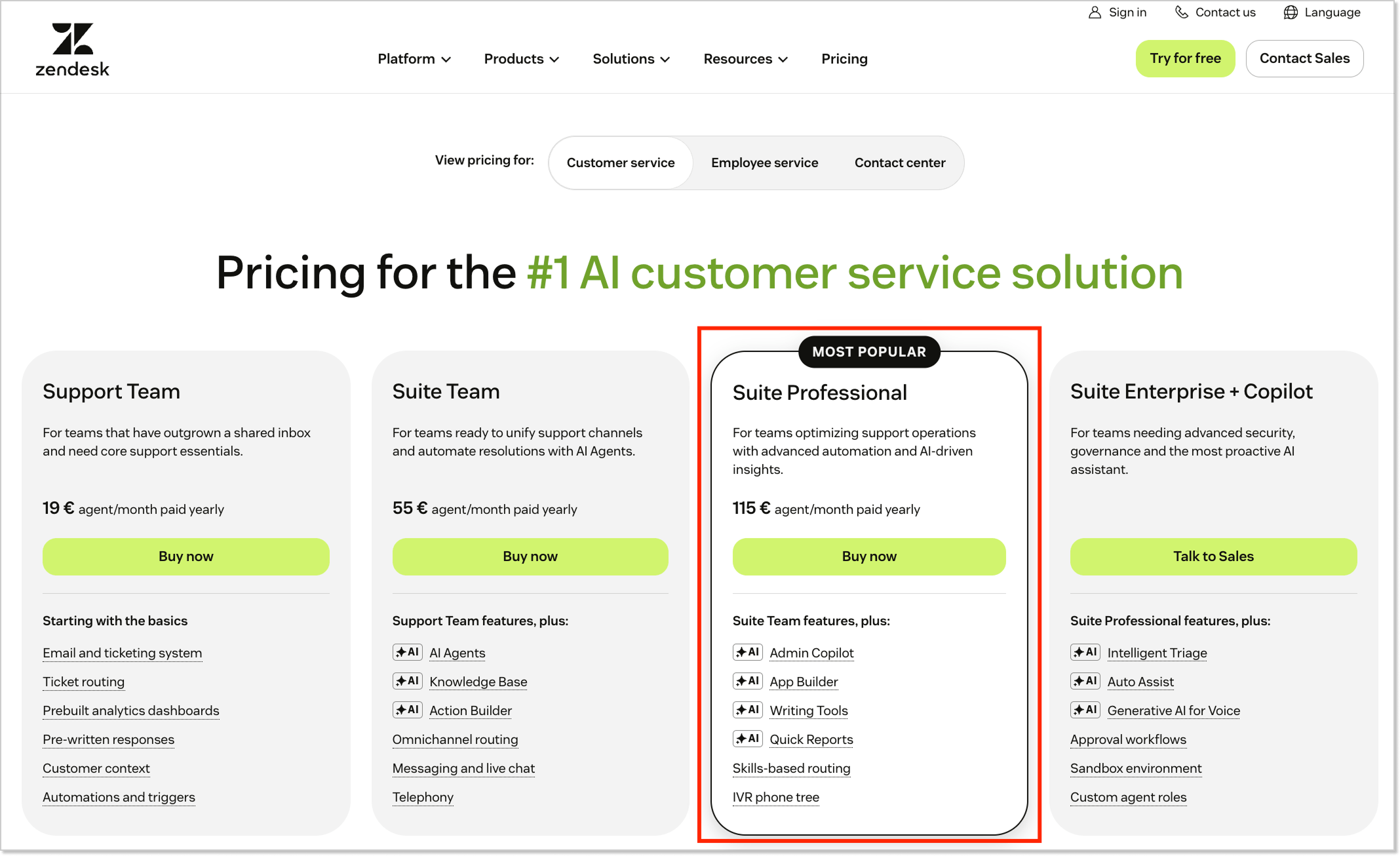The height and width of the screenshot is (856, 1400).
Task: Click AI badge next to Generative AI for Voice
Action: click(1085, 710)
